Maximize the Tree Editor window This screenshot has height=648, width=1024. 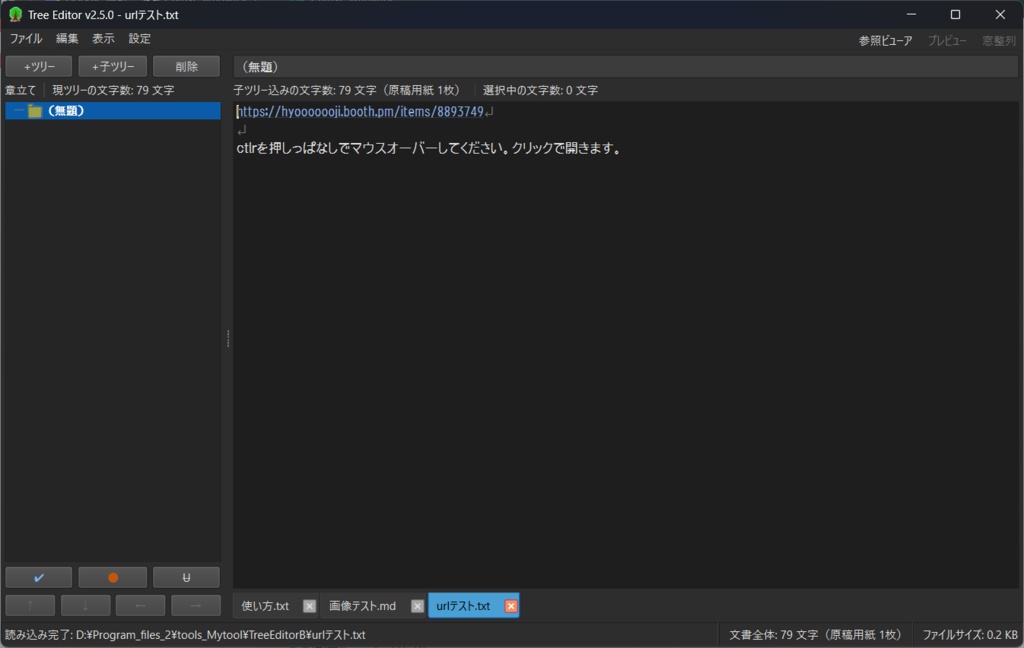click(x=955, y=14)
